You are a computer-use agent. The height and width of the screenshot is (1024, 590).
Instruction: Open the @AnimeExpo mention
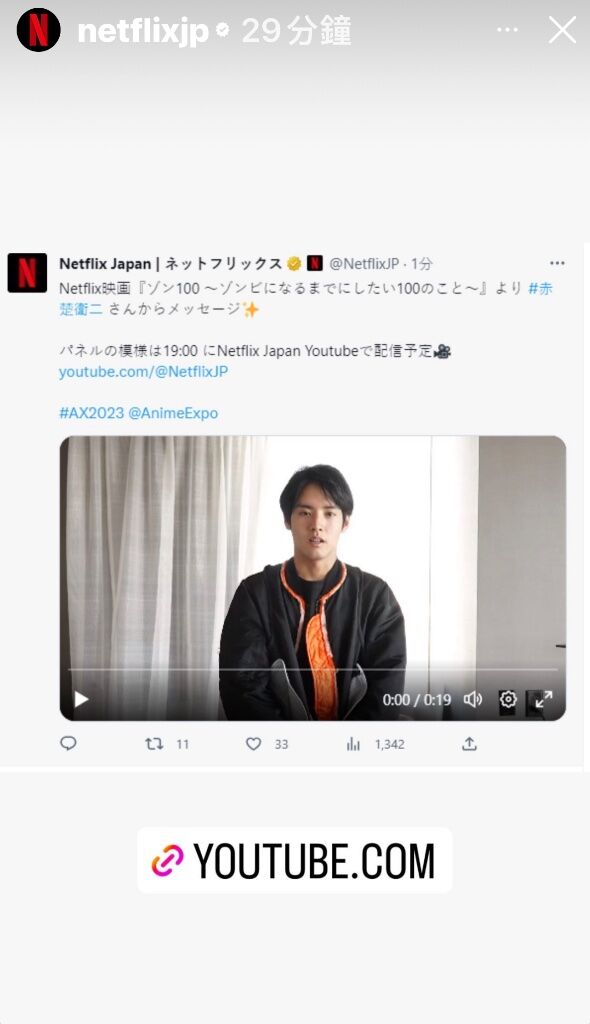point(173,413)
